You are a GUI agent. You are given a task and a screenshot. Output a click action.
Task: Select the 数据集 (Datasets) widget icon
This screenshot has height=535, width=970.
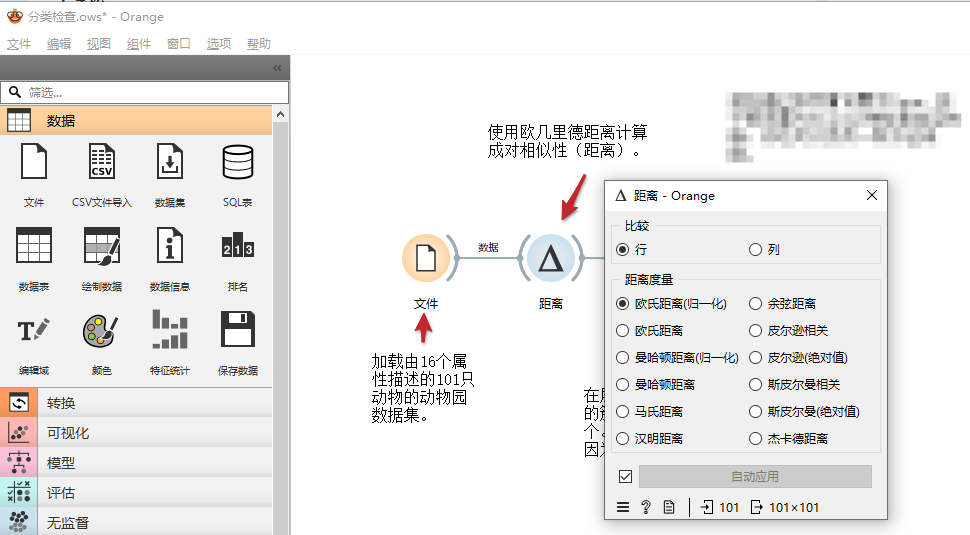170,161
